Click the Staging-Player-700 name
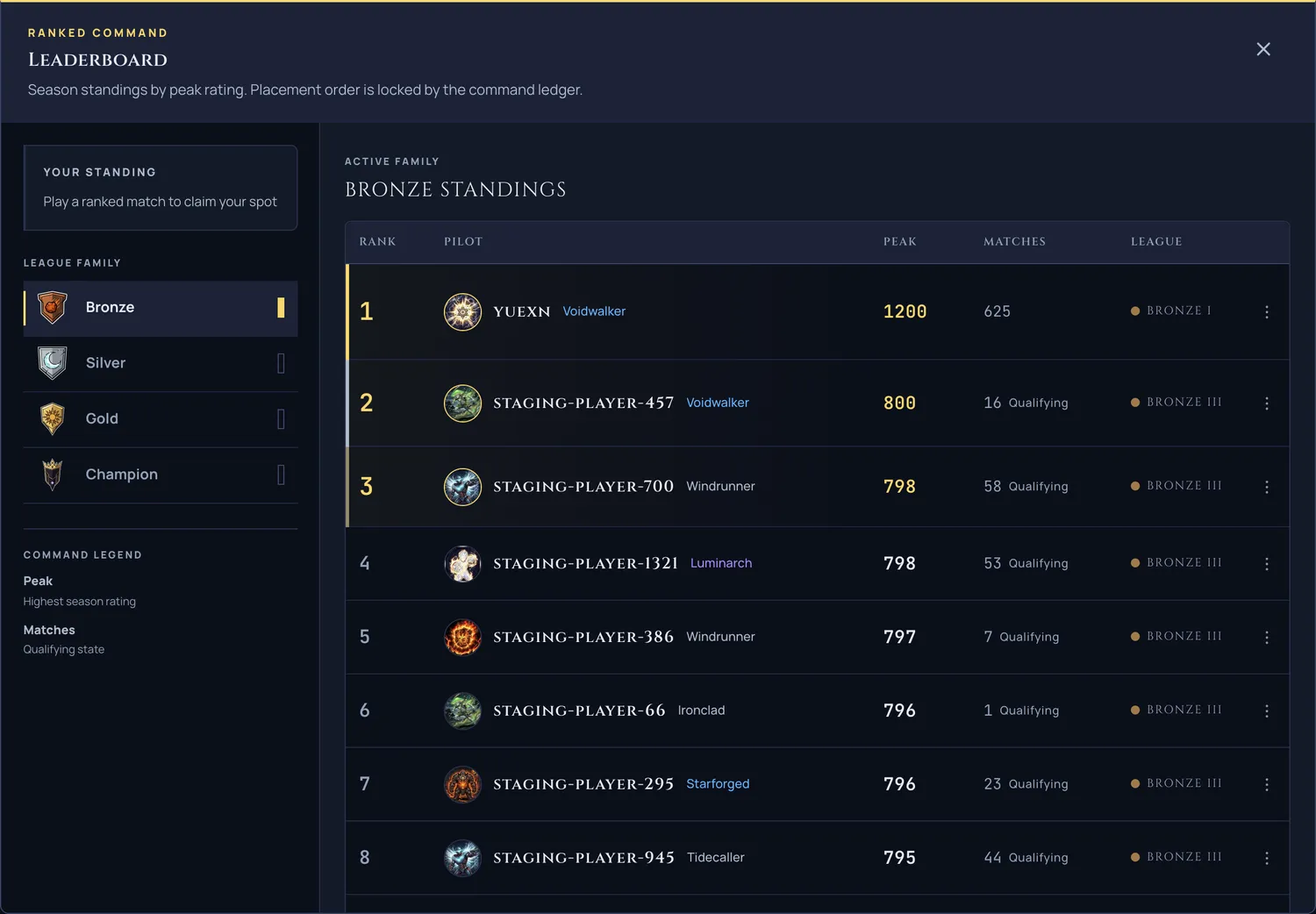 tap(583, 486)
